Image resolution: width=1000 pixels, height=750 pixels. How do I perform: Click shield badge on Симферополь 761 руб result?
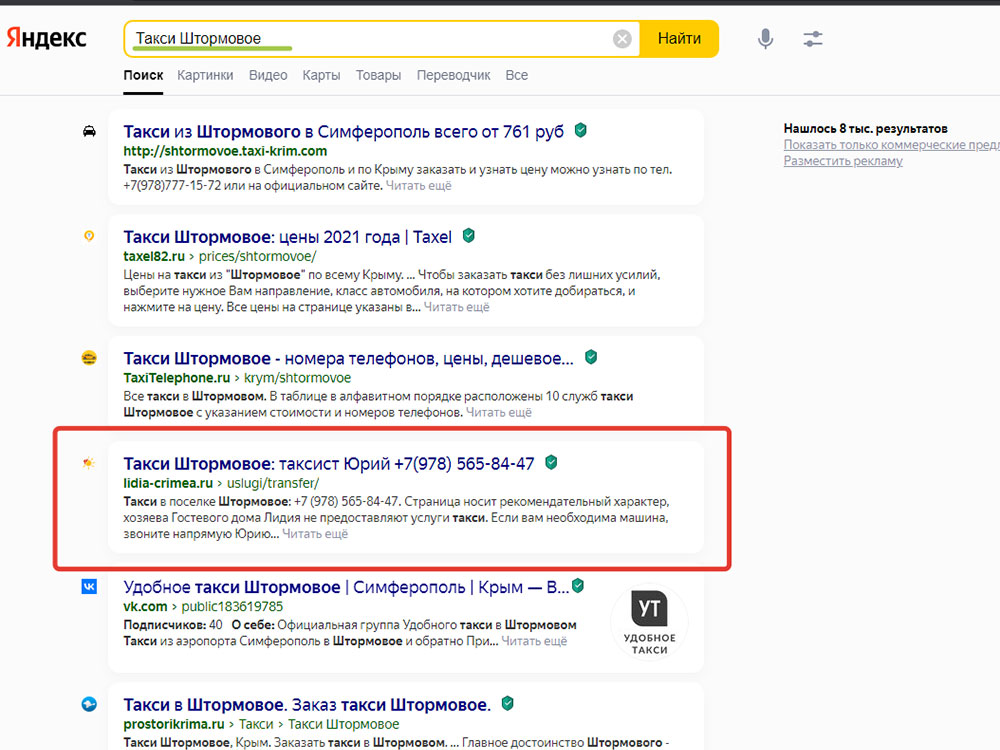tap(580, 130)
